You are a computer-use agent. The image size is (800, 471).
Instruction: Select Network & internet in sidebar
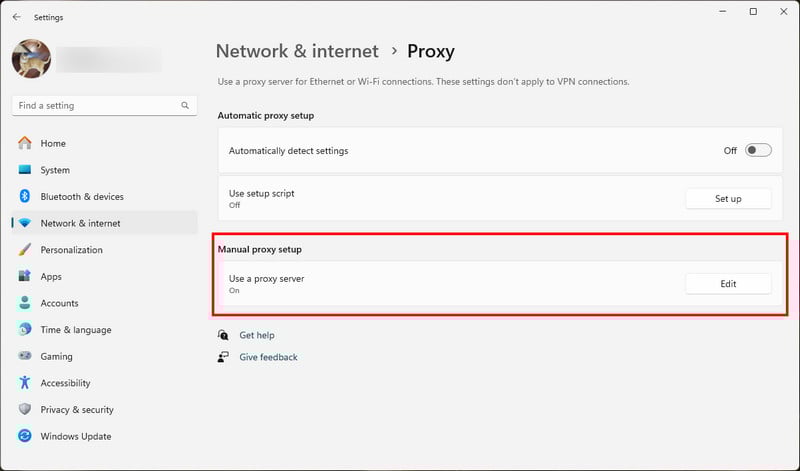coord(104,223)
